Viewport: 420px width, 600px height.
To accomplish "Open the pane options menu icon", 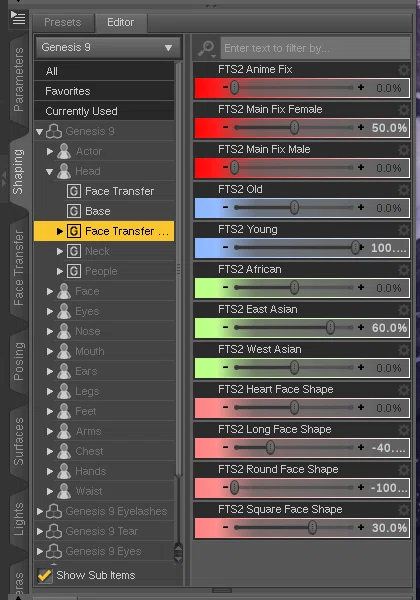I will [x=18, y=18].
